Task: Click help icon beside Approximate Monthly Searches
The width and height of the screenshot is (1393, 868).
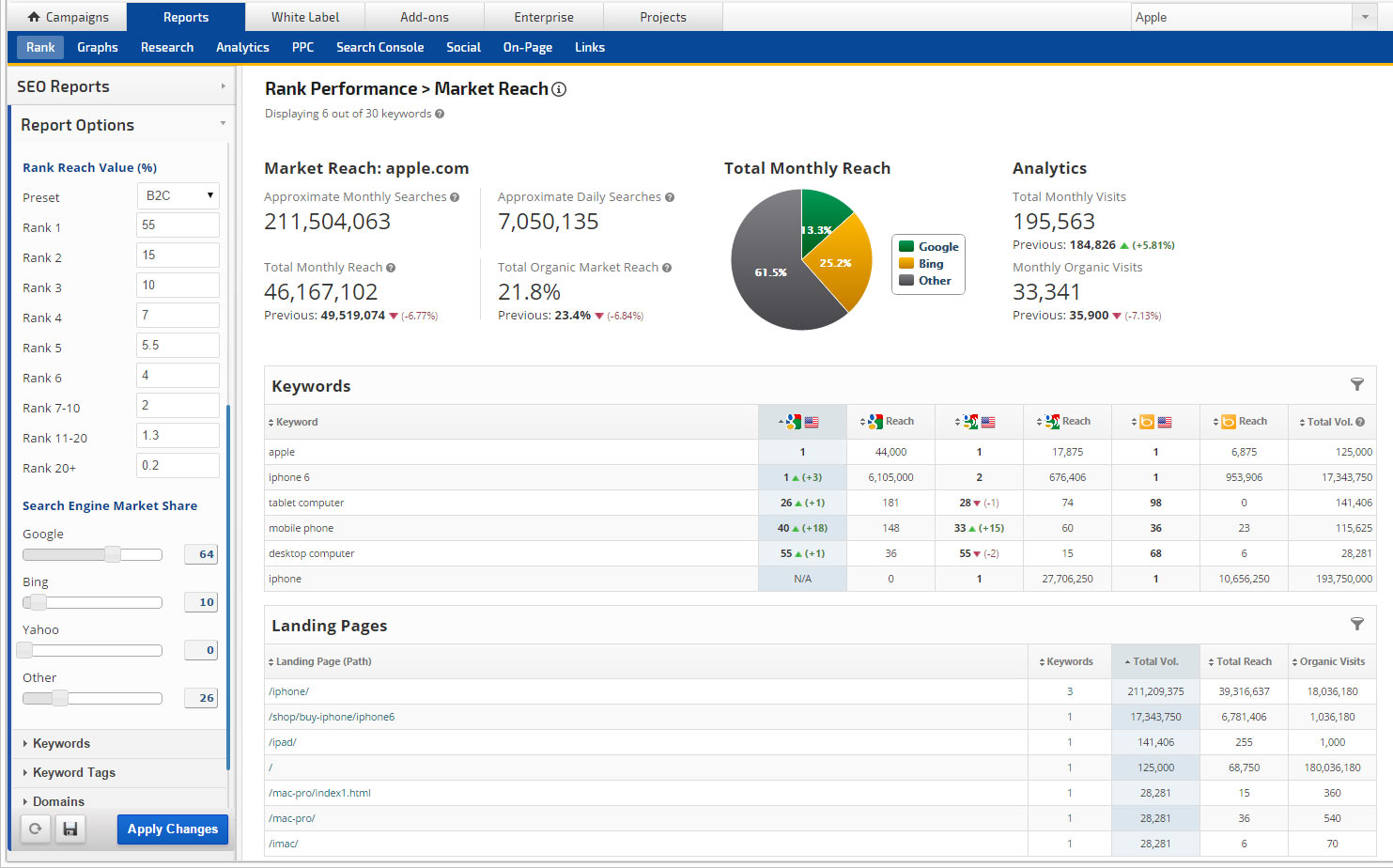Action: click(x=455, y=197)
